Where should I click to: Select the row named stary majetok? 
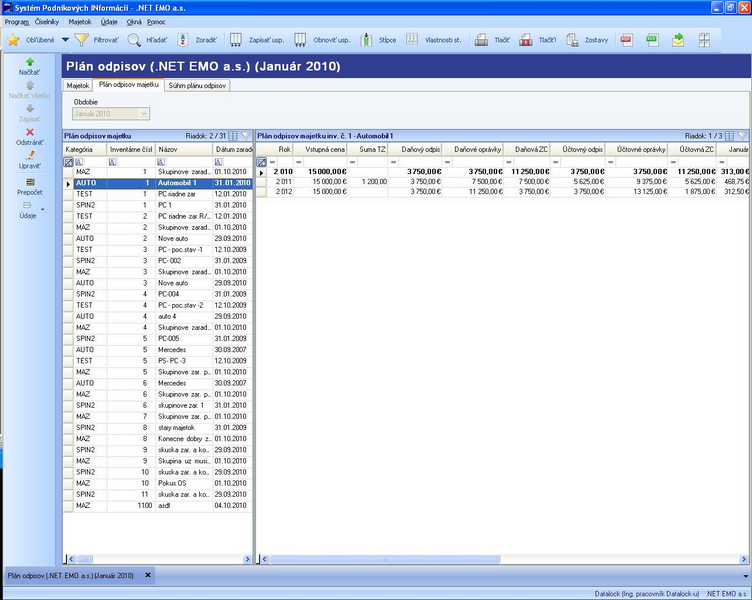(x=158, y=427)
